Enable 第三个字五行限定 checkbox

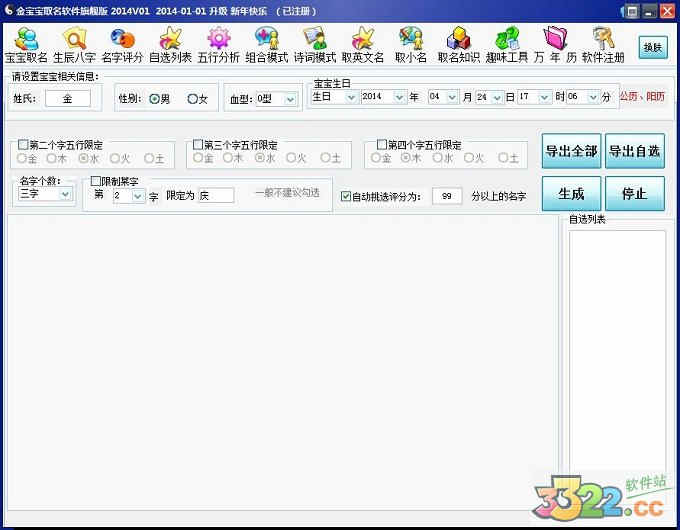click(x=198, y=144)
